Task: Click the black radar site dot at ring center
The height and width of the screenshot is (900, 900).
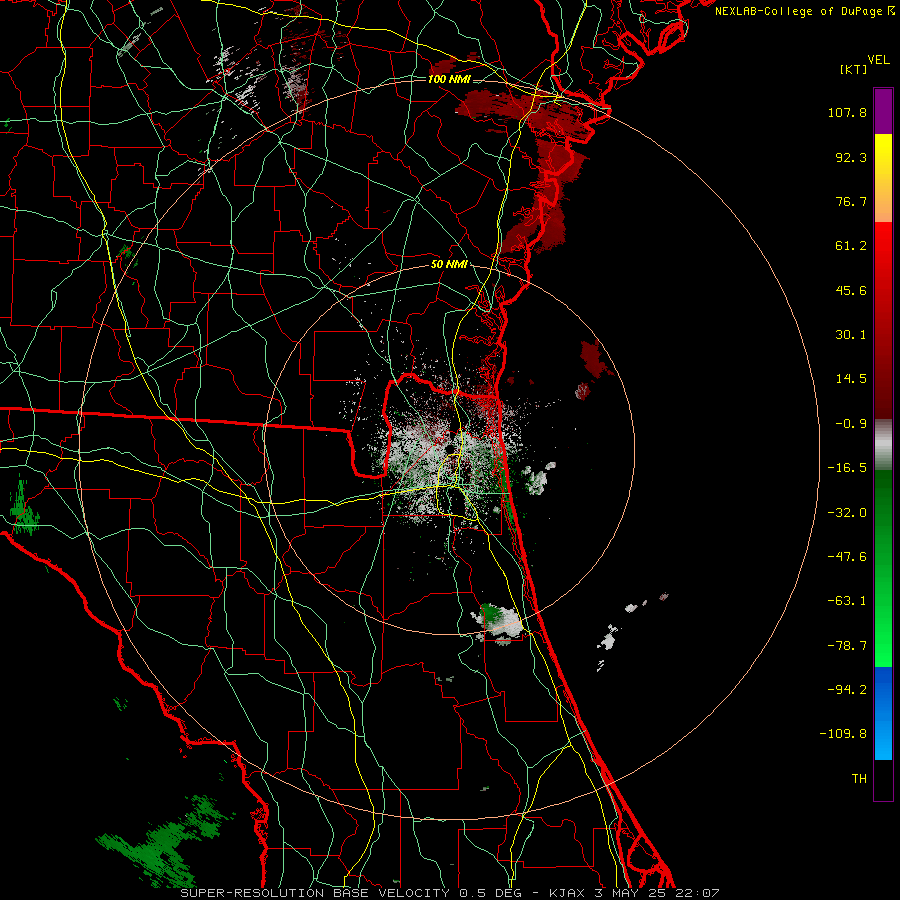Action: click(449, 448)
